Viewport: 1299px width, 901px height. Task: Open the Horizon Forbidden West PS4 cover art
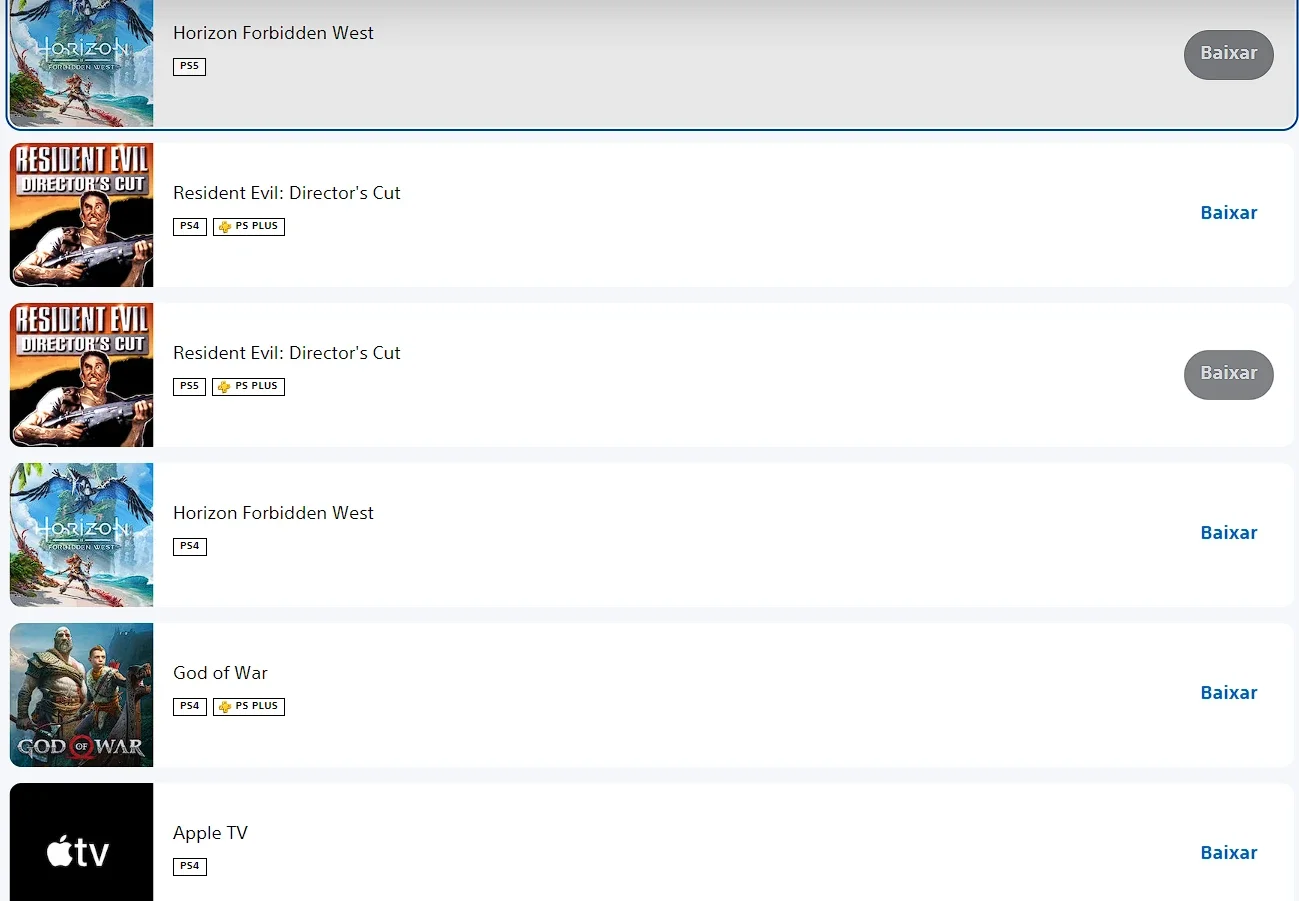pos(82,535)
